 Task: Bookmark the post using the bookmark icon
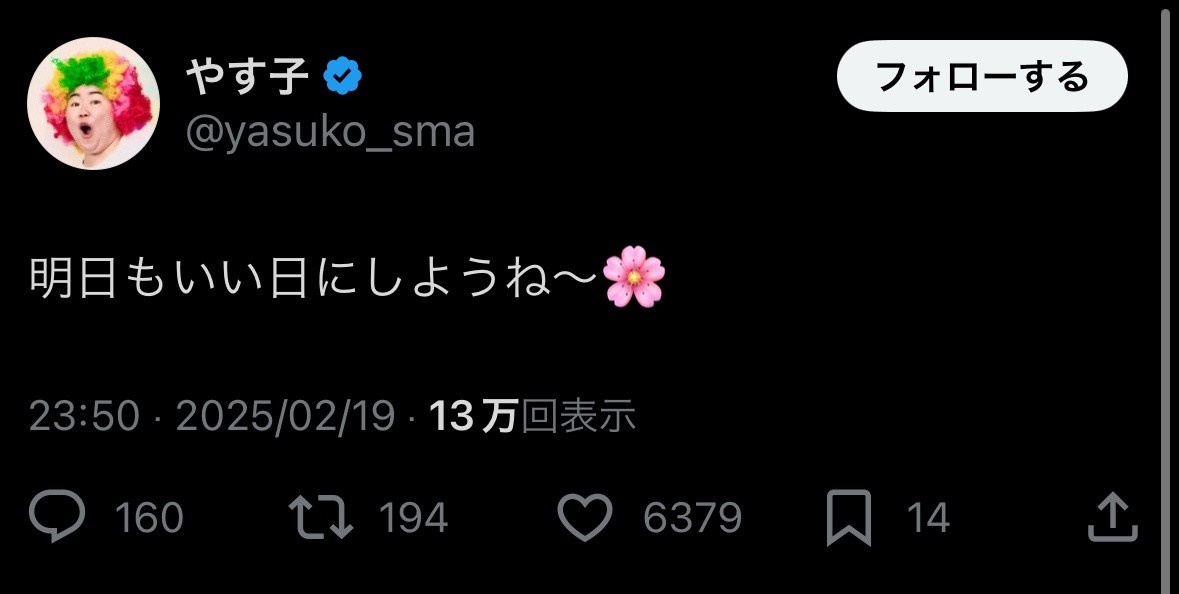tap(849, 517)
